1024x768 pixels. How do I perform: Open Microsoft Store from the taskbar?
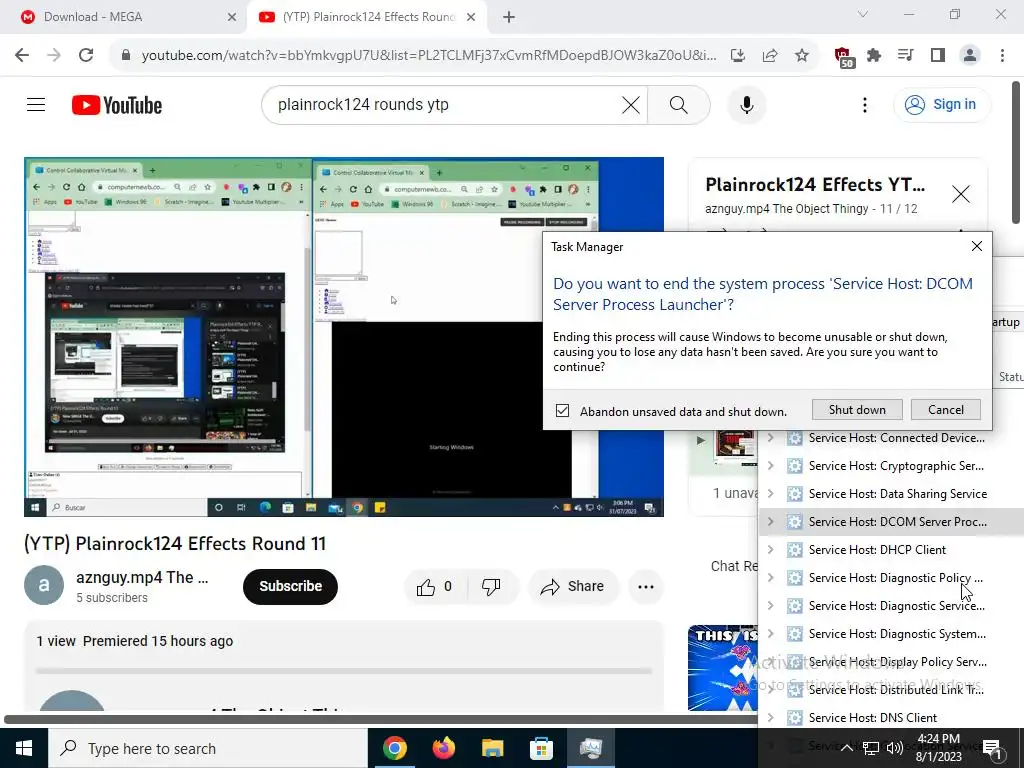(x=541, y=748)
